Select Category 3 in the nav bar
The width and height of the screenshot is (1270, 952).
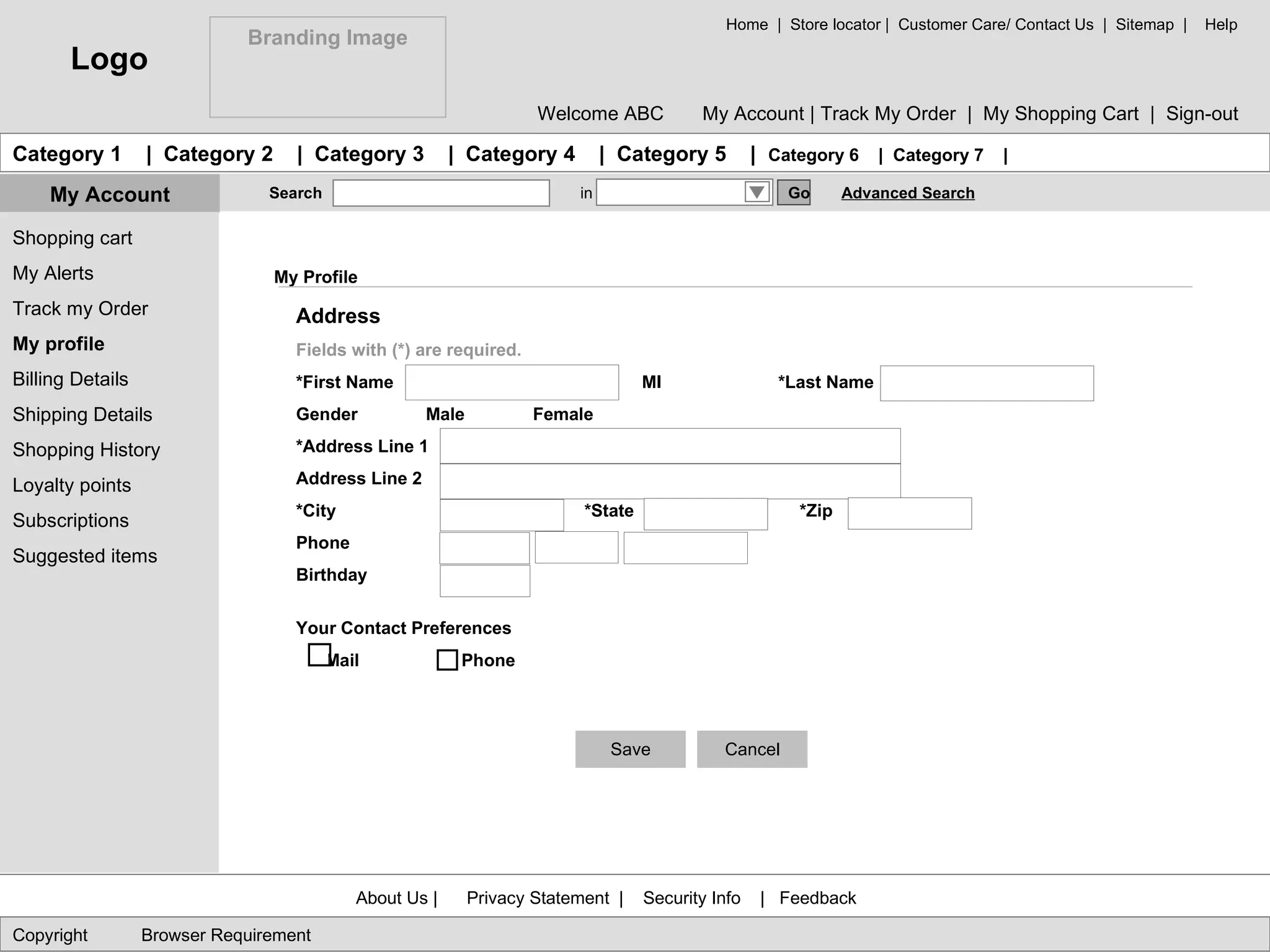[x=369, y=154]
